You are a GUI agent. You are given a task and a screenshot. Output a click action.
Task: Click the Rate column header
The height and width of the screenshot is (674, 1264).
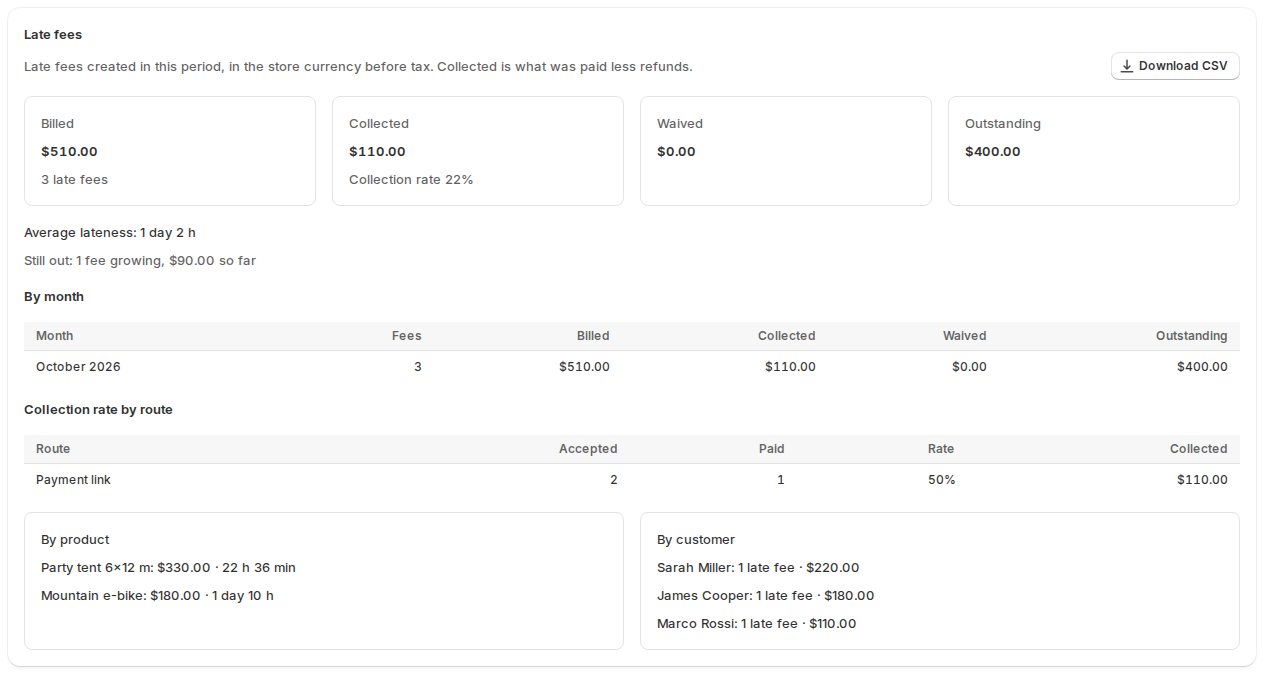941,449
